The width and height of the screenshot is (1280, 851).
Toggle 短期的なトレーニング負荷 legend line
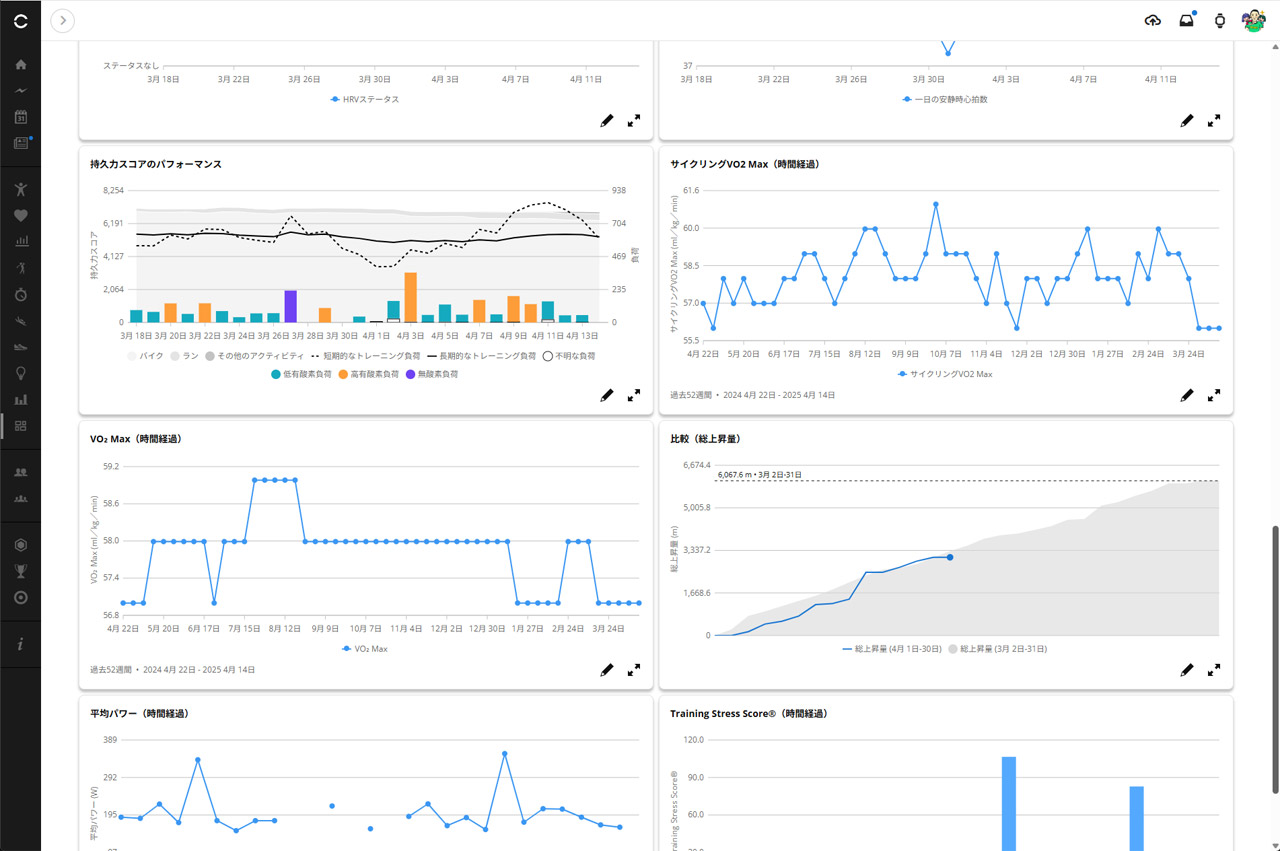[367, 355]
